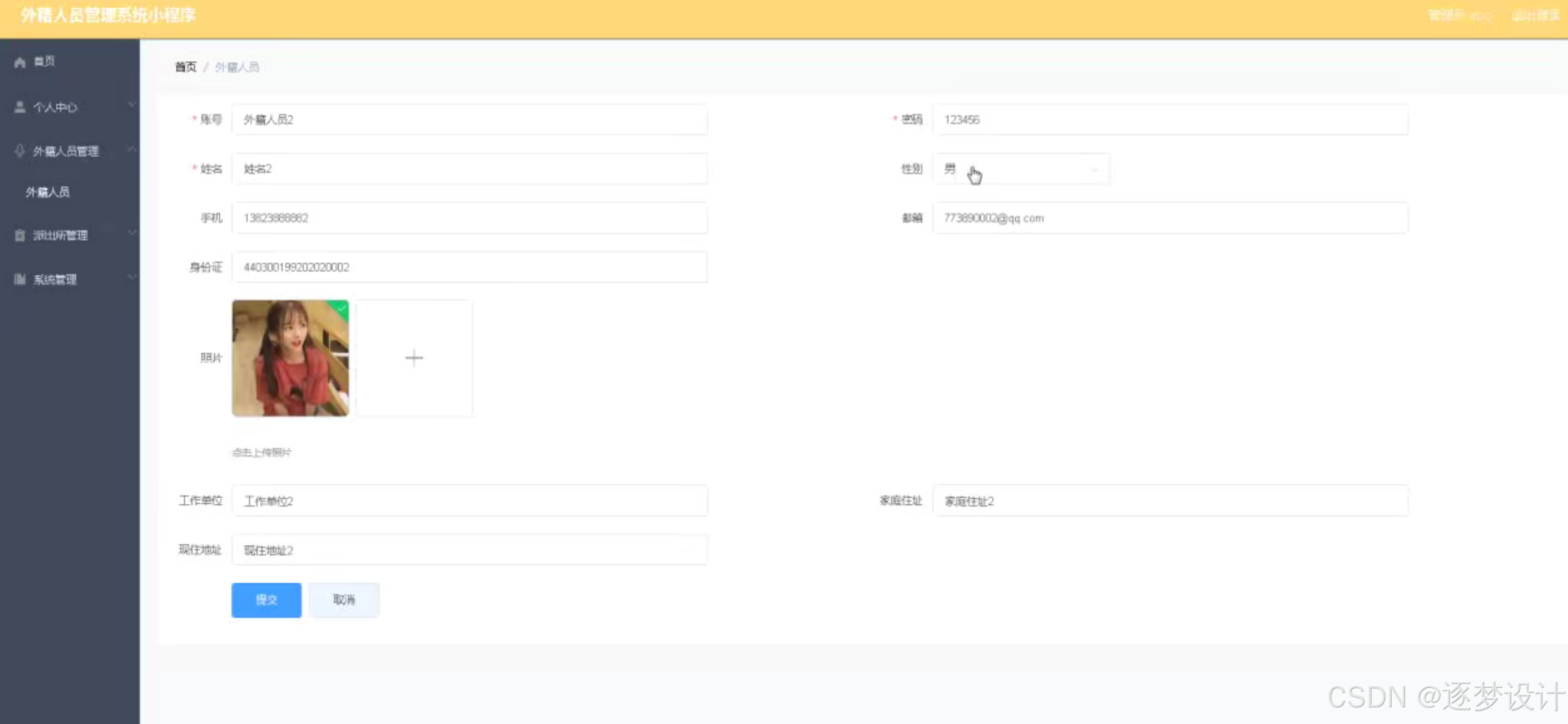Image resolution: width=1568 pixels, height=724 pixels.
Task: Collapse the 外籍人员管理 menu chevron
Action: click(131, 149)
